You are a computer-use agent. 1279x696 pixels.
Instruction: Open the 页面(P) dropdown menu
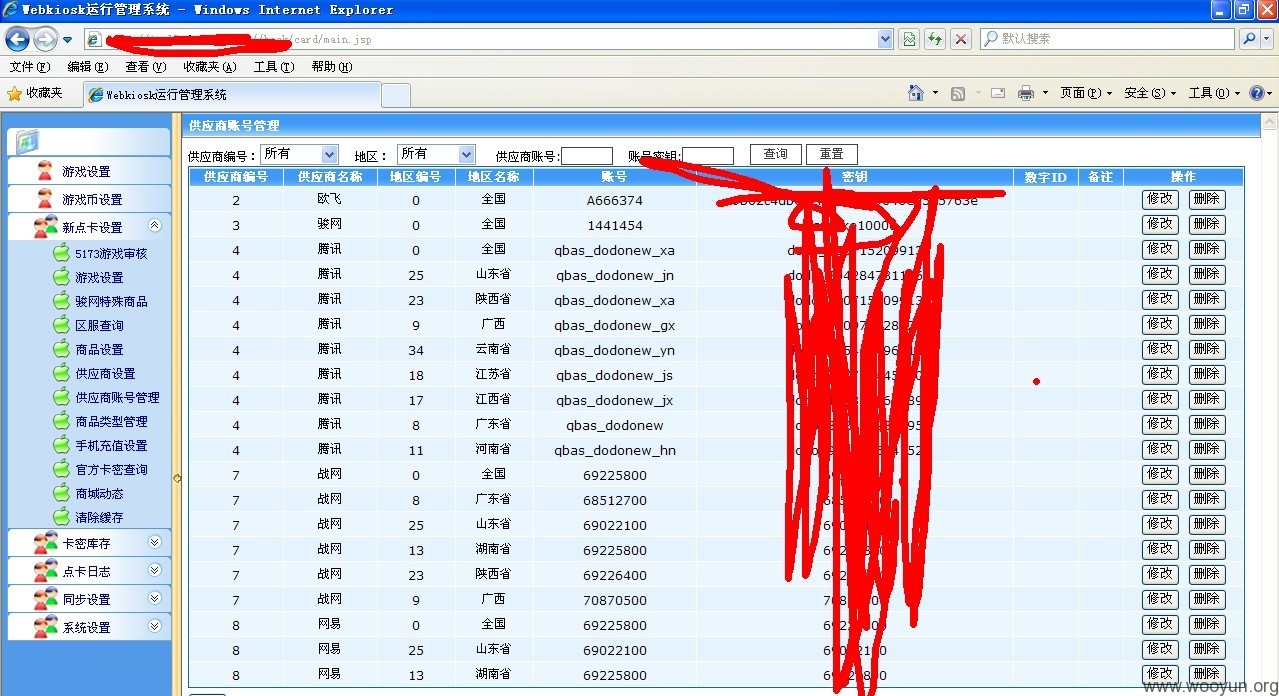pyautogui.click(x=1086, y=93)
